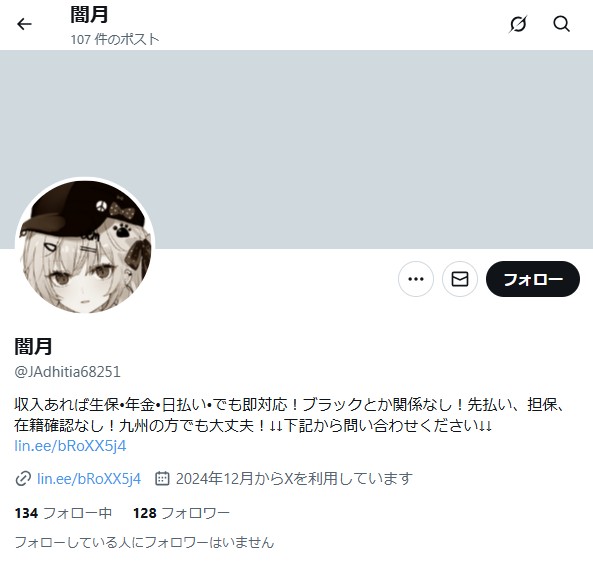Click the 闇月 name below the avatar
Screen dimensions: 593x578
(33, 346)
